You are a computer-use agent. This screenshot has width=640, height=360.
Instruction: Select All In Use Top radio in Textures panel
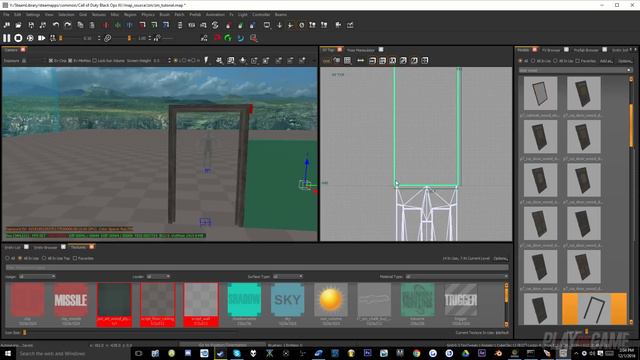pyautogui.click(x=44, y=258)
